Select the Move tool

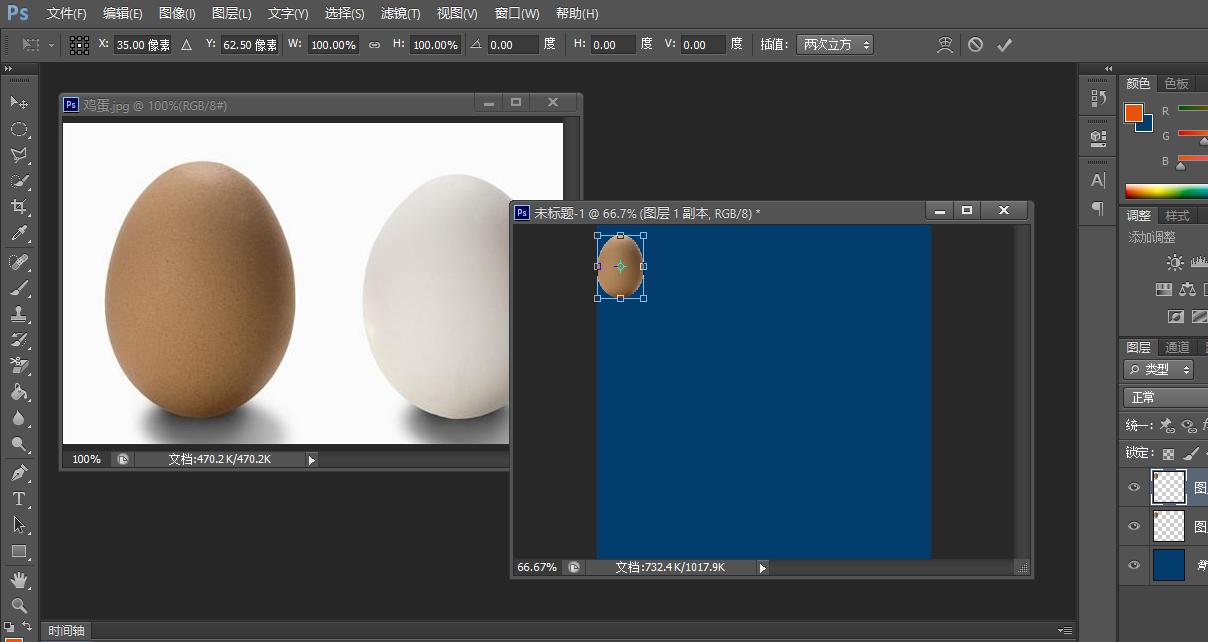[x=19, y=103]
